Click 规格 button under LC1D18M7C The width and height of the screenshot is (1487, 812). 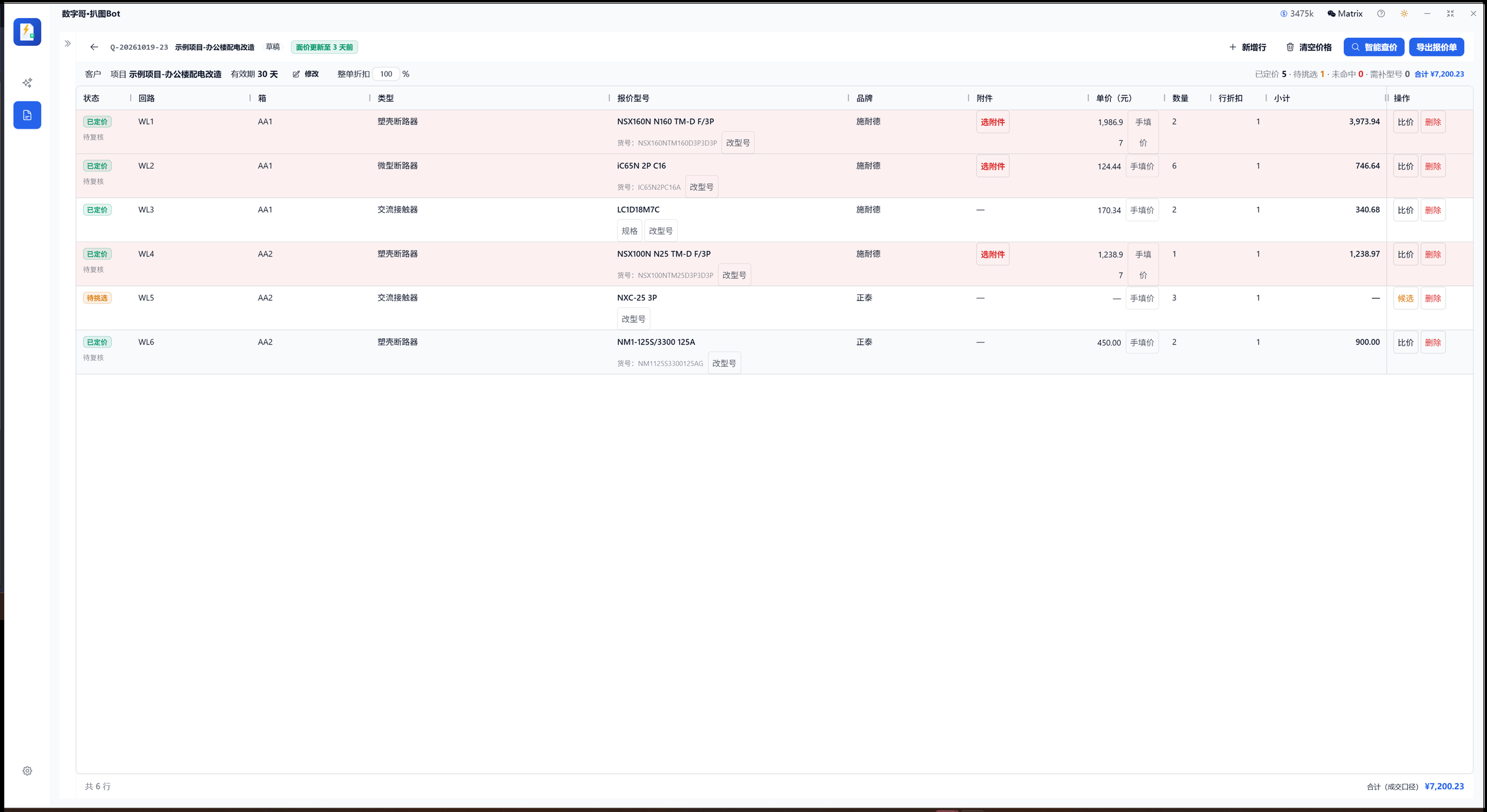(x=629, y=231)
